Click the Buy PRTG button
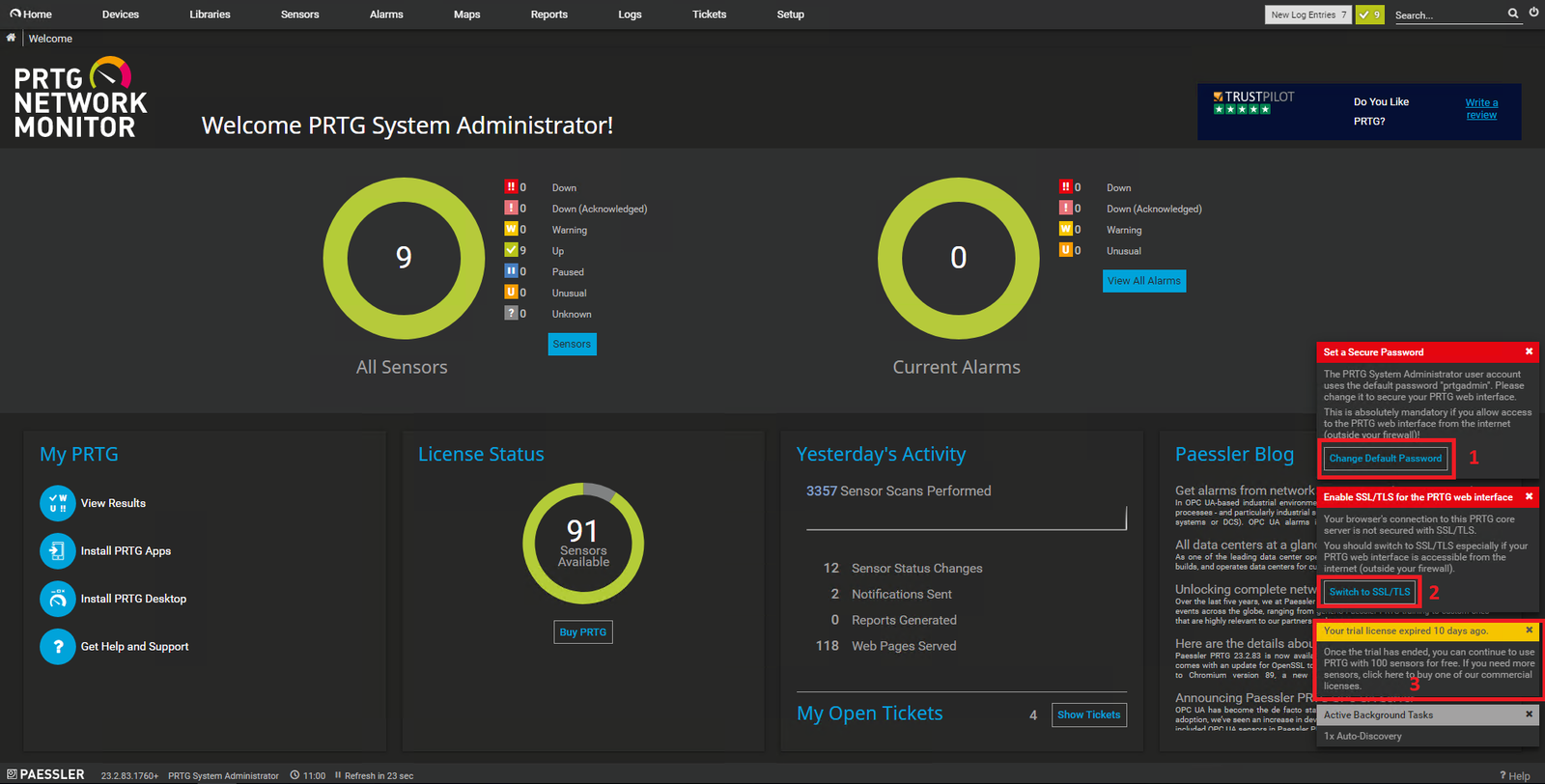The width and height of the screenshot is (1545, 784). click(583, 632)
